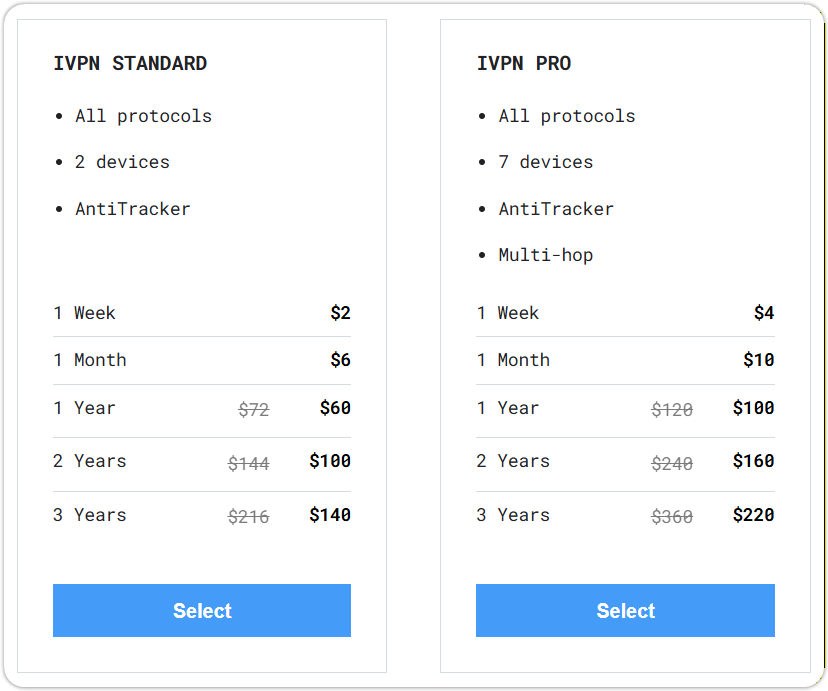Select the IVPN Standard 3 Years $140 plan
Image resolution: width=828 pixels, height=691 pixels.
[x=202, y=515]
